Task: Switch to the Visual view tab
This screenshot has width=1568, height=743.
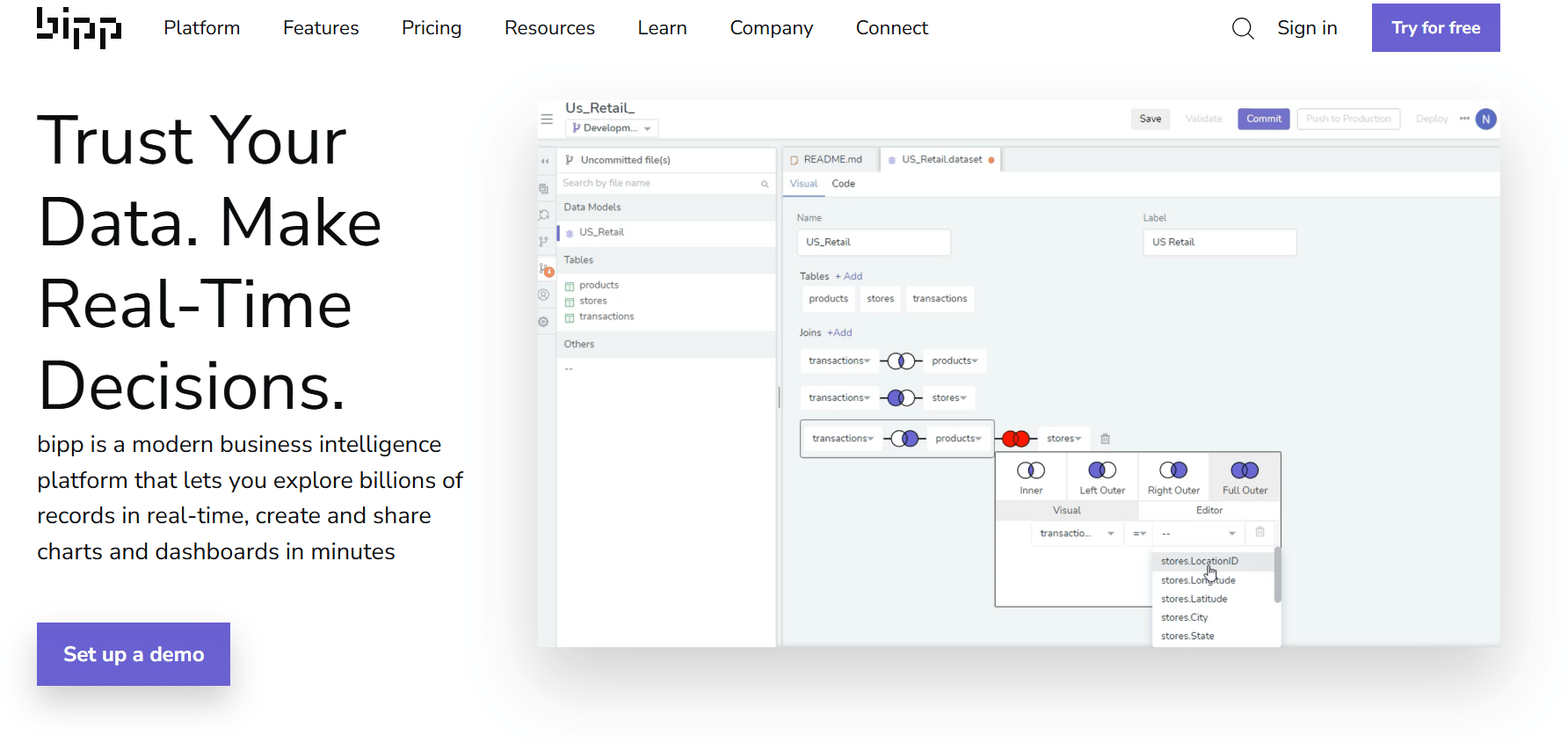Action: (803, 184)
